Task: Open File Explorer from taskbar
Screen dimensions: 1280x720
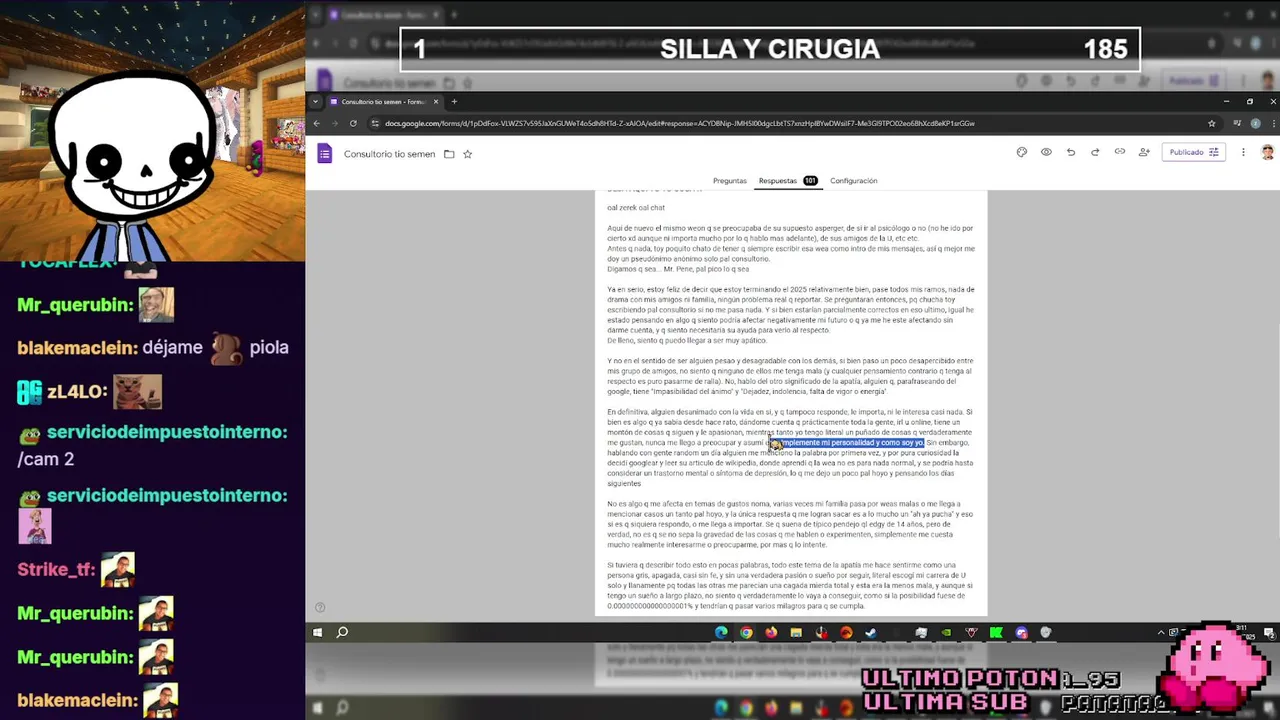Action: pos(796,632)
